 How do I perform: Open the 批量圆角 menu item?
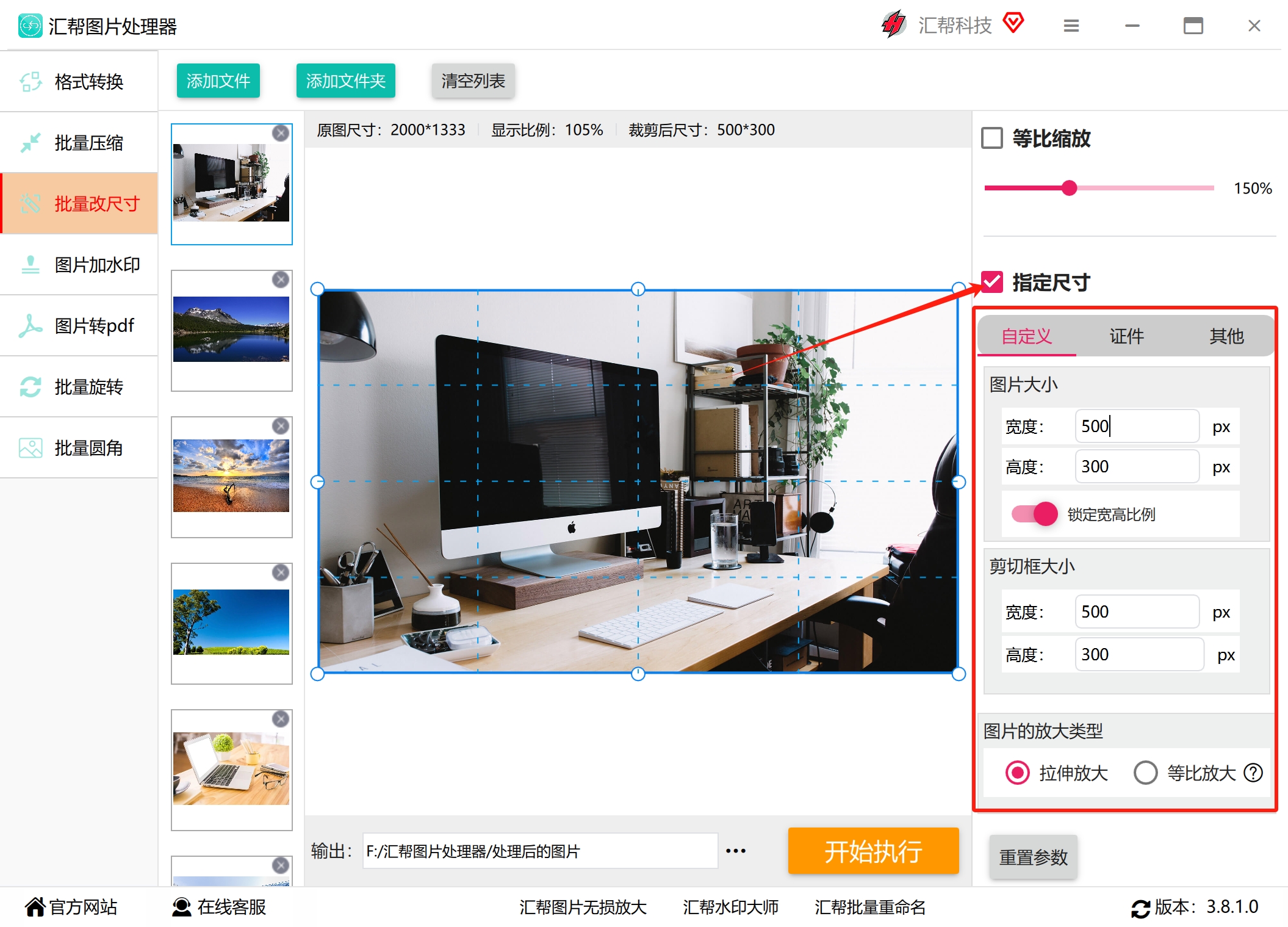click(x=79, y=448)
